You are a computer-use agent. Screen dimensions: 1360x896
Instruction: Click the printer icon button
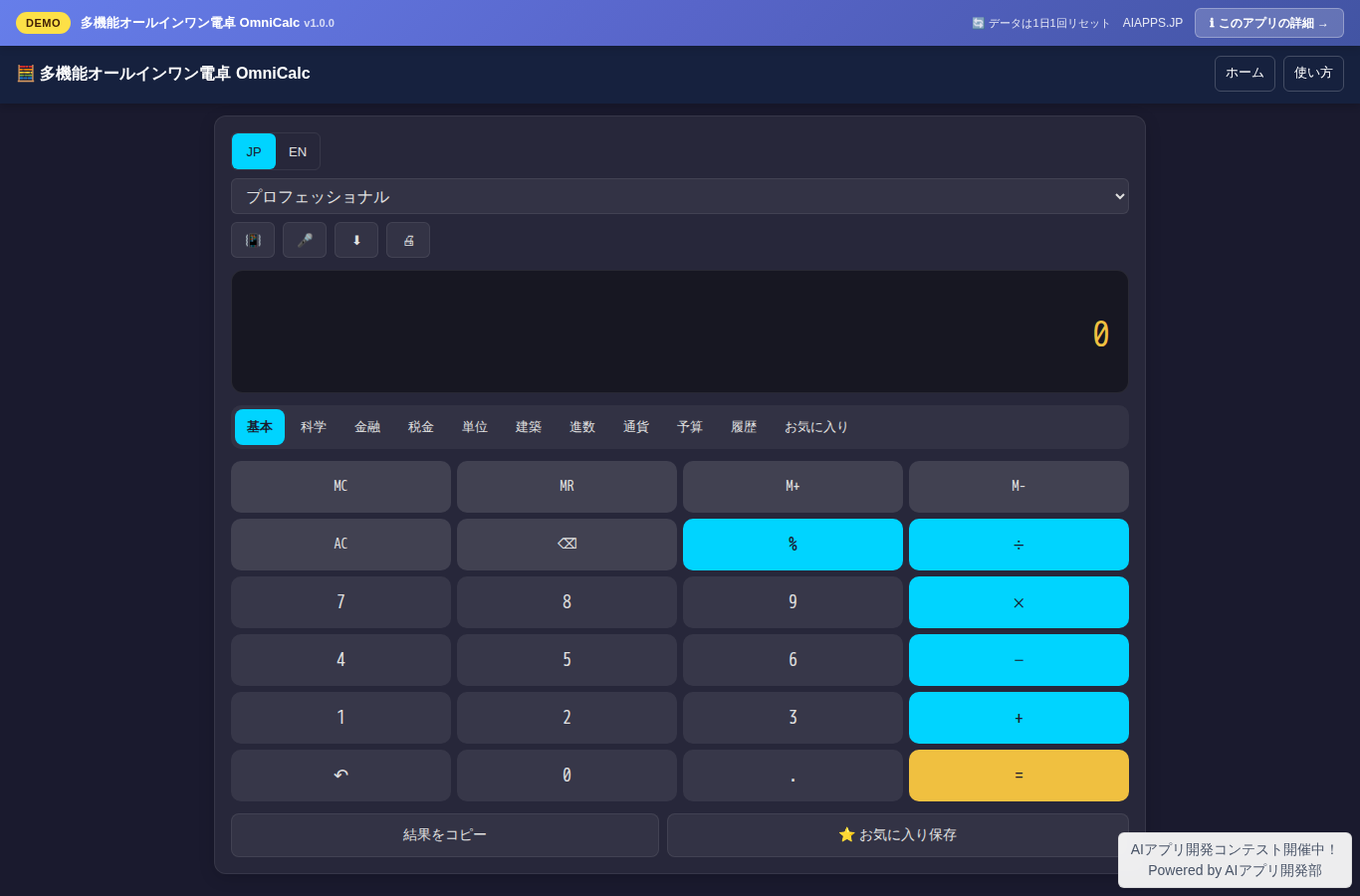point(408,240)
